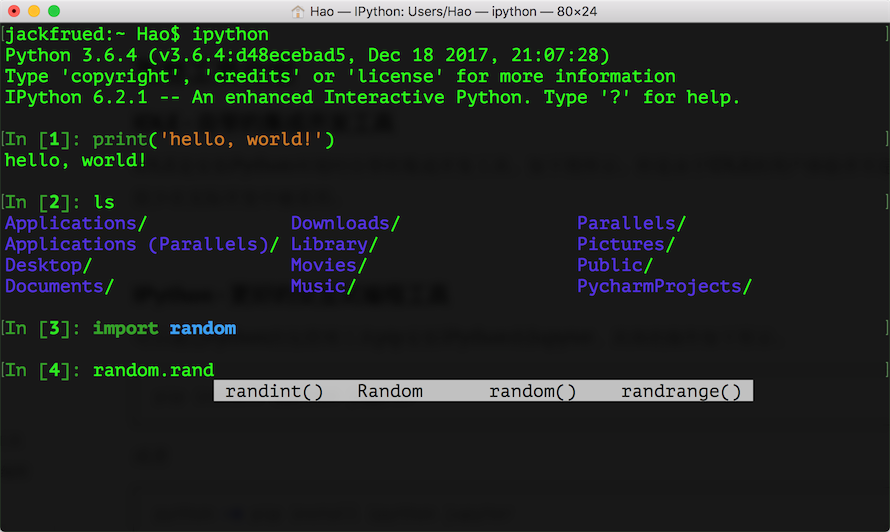Pick random() from the completion suggestions
The image size is (890, 532).
(533, 392)
